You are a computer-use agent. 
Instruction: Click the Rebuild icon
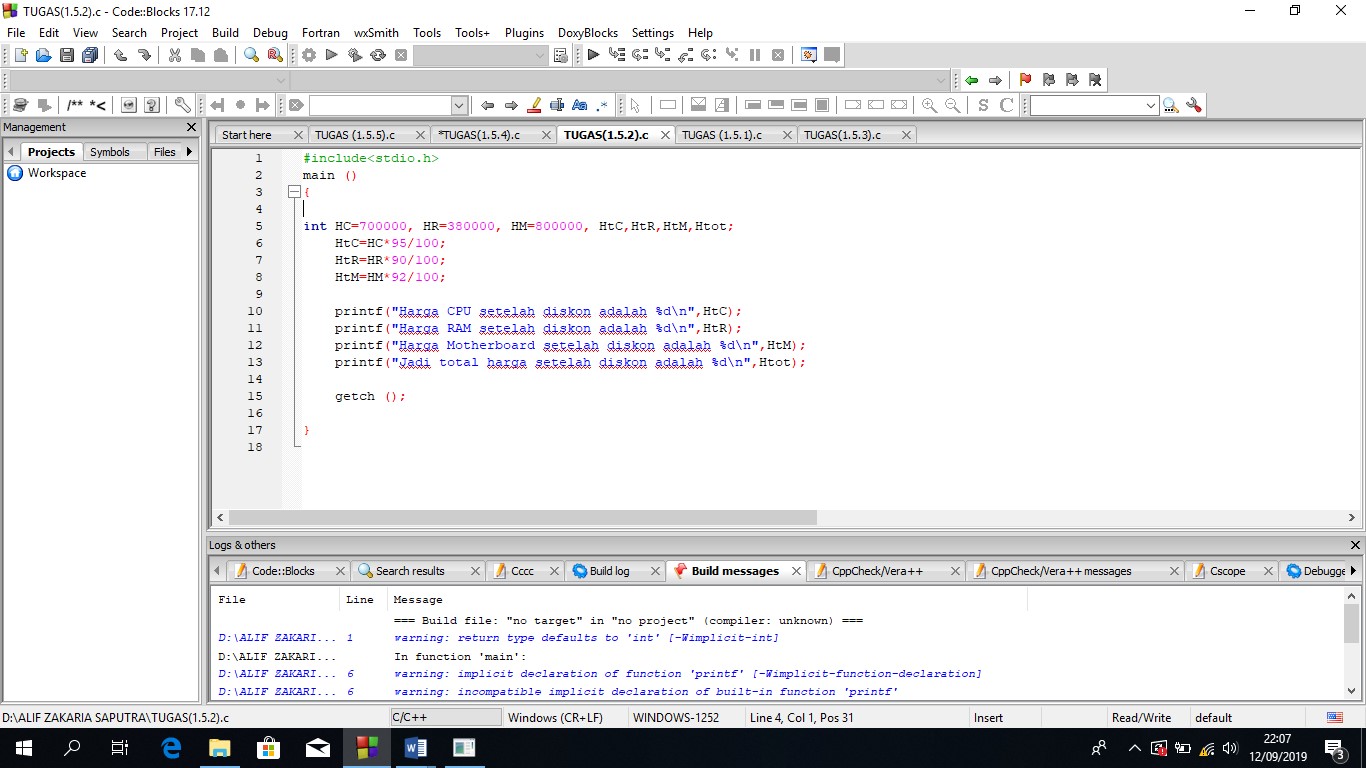click(378, 55)
